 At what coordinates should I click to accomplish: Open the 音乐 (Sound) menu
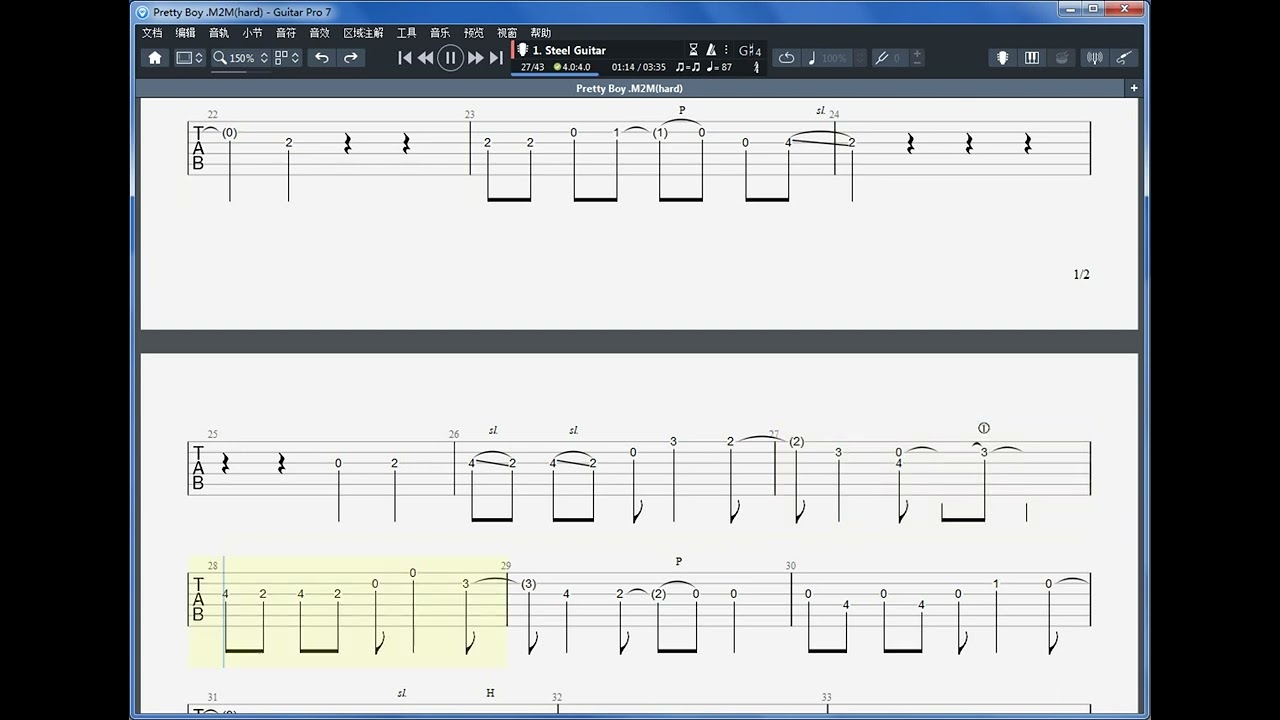[x=440, y=33]
